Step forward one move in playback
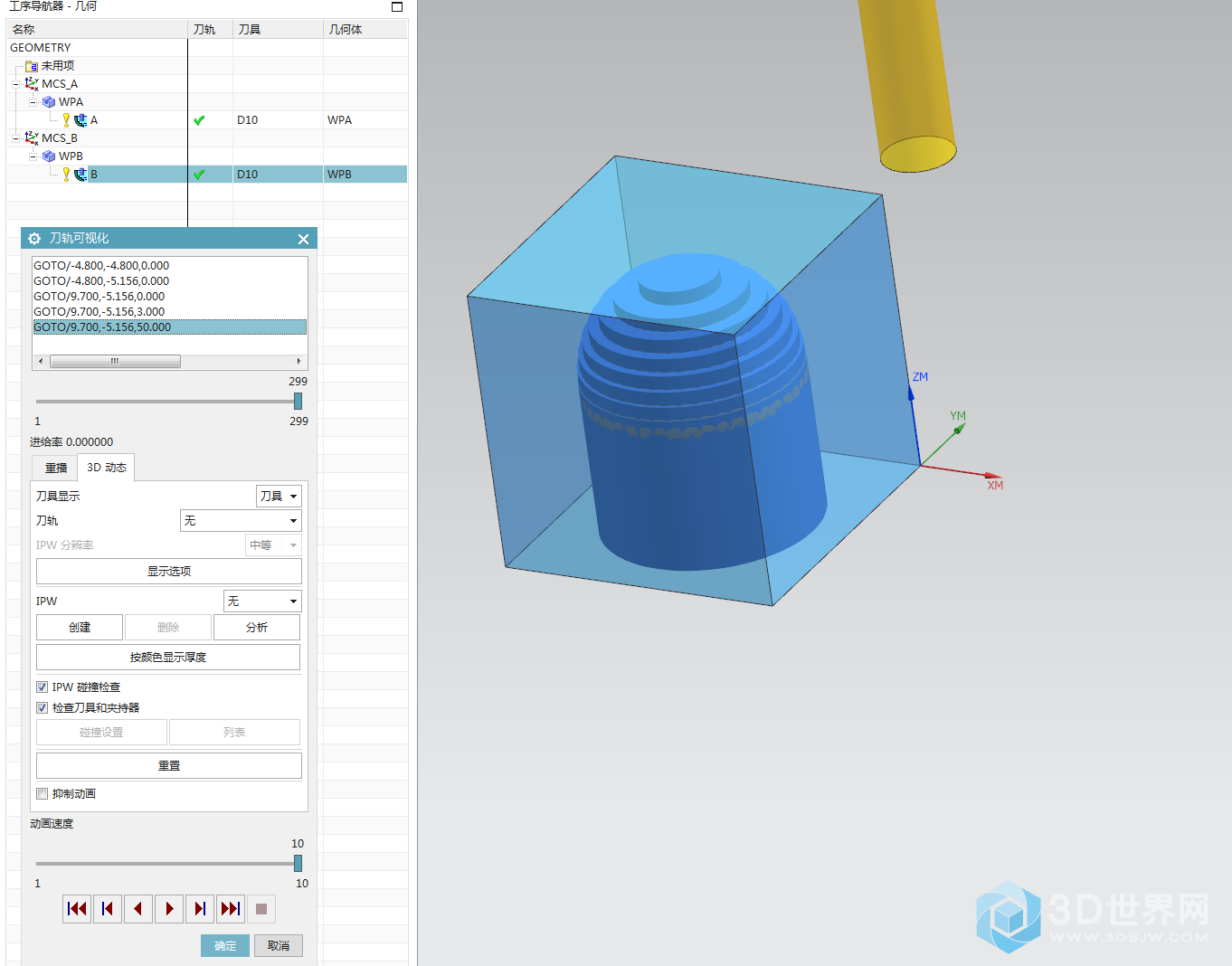The width and height of the screenshot is (1232, 966). pyautogui.click(x=200, y=909)
